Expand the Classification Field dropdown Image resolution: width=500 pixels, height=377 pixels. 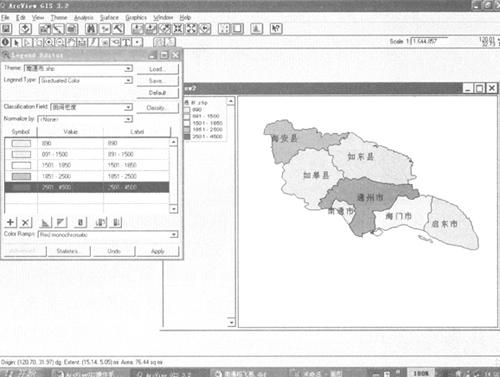(x=92, y=107)
